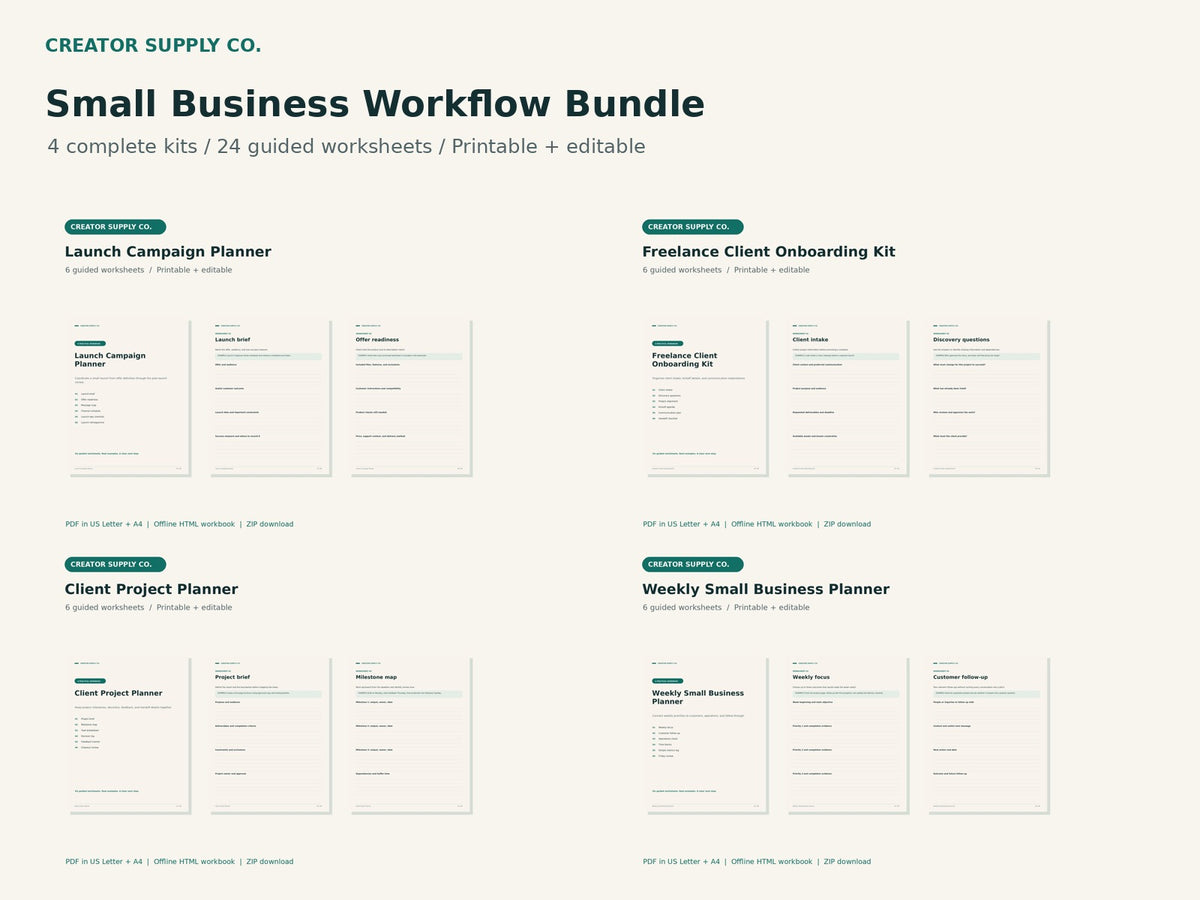Viewport: 1200px width, 900px height.
Task: Click 'PDF in US Letter + A4' below Weekly Planner thumbnails
Action: pos(681,861)
